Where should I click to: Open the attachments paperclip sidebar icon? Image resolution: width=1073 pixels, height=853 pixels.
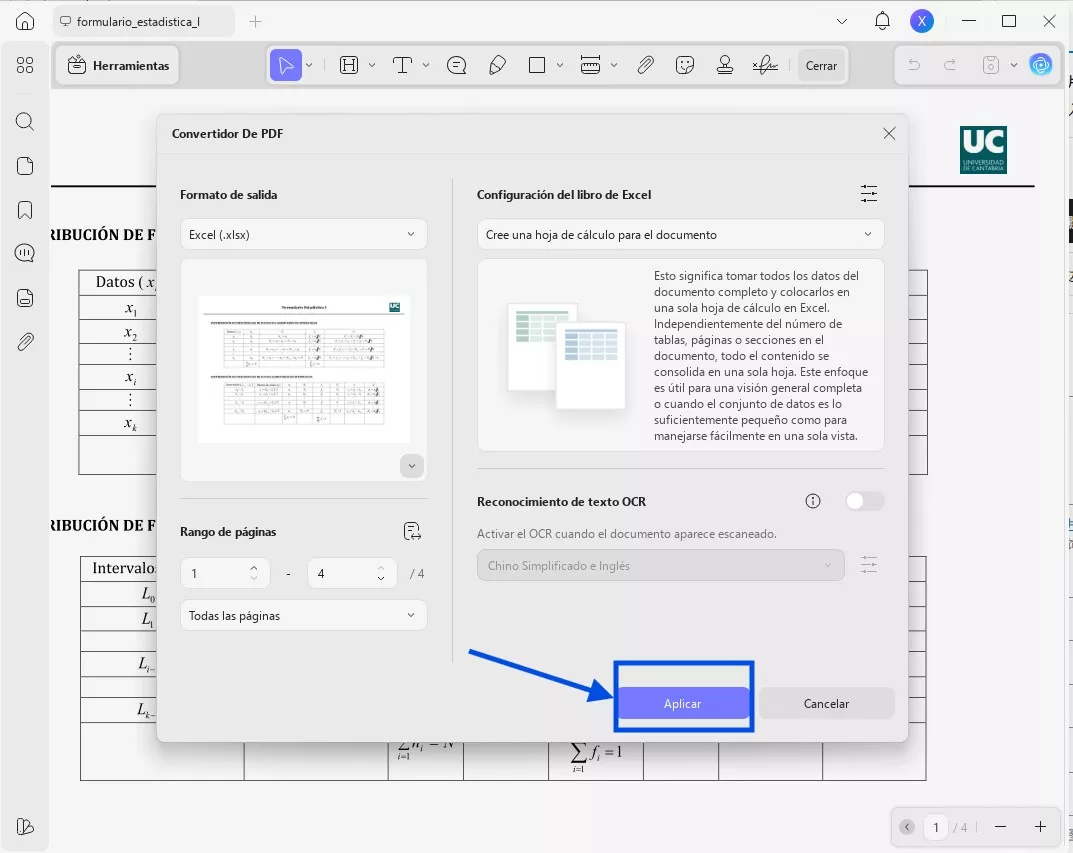25,342
